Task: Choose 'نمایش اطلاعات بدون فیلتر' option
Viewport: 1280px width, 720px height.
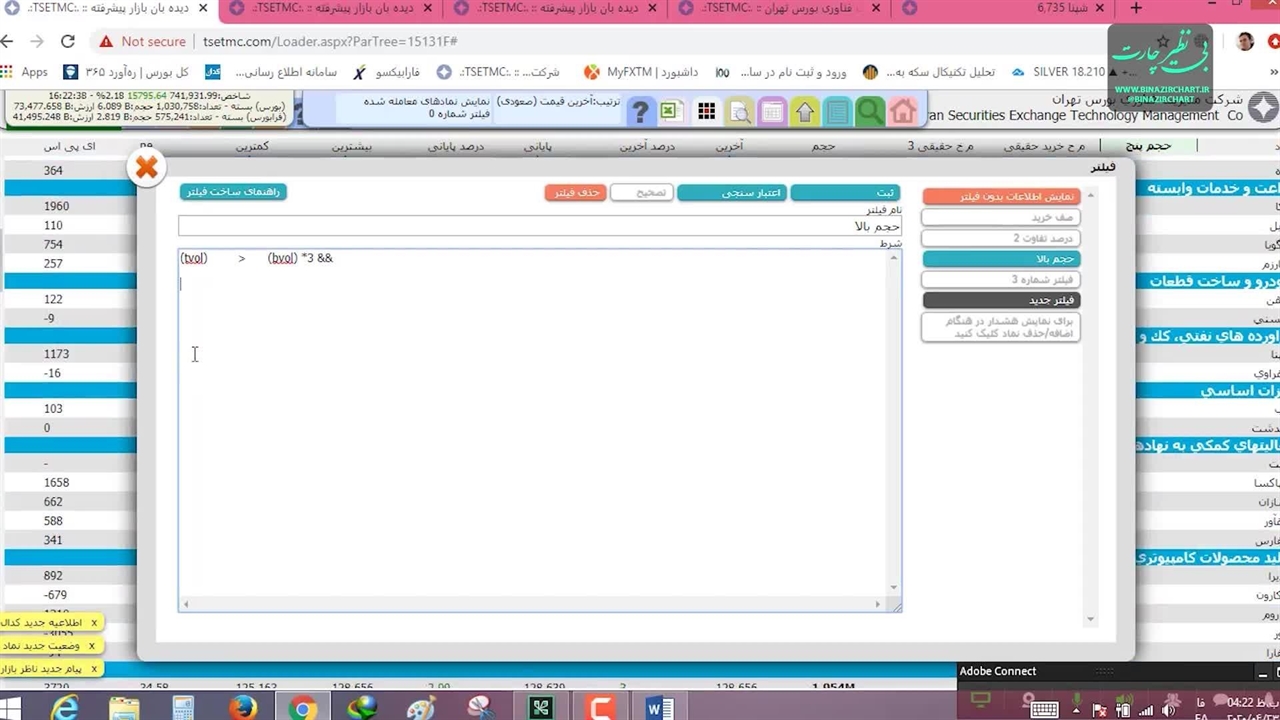Action: [1001, 196]
